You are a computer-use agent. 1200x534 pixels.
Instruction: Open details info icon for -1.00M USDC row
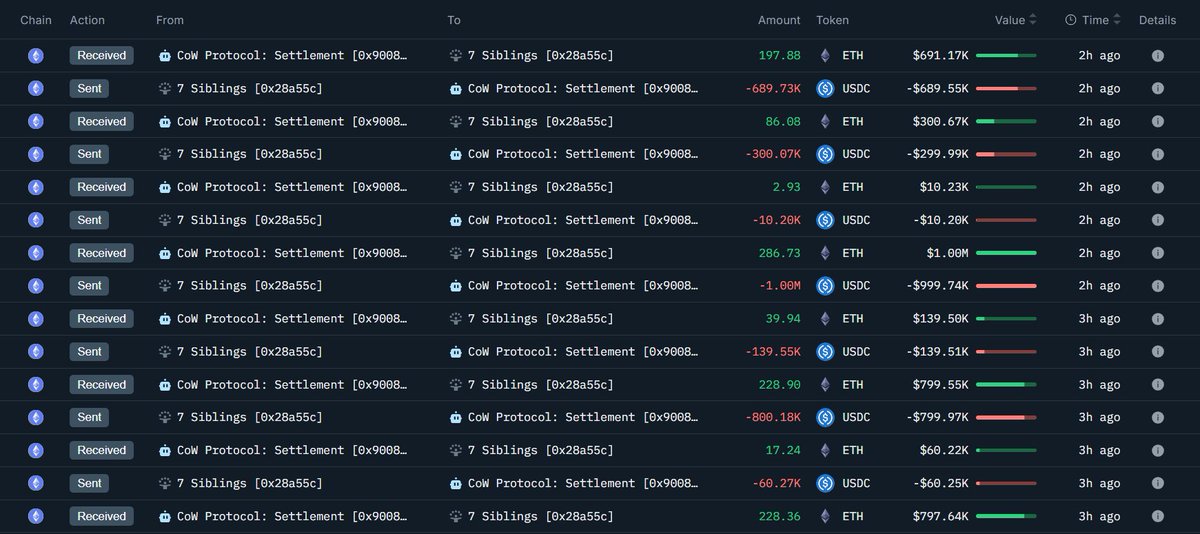tap(1157, 286)
